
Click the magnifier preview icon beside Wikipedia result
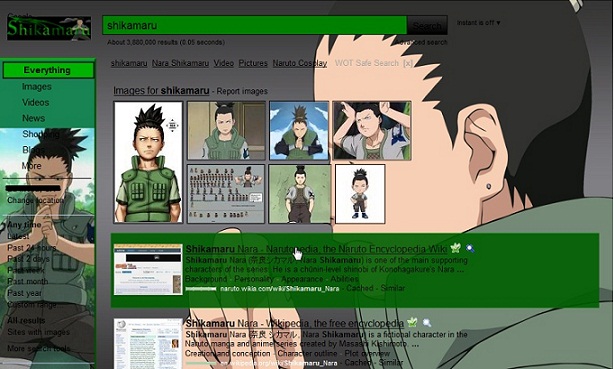(x=427, y=323)
